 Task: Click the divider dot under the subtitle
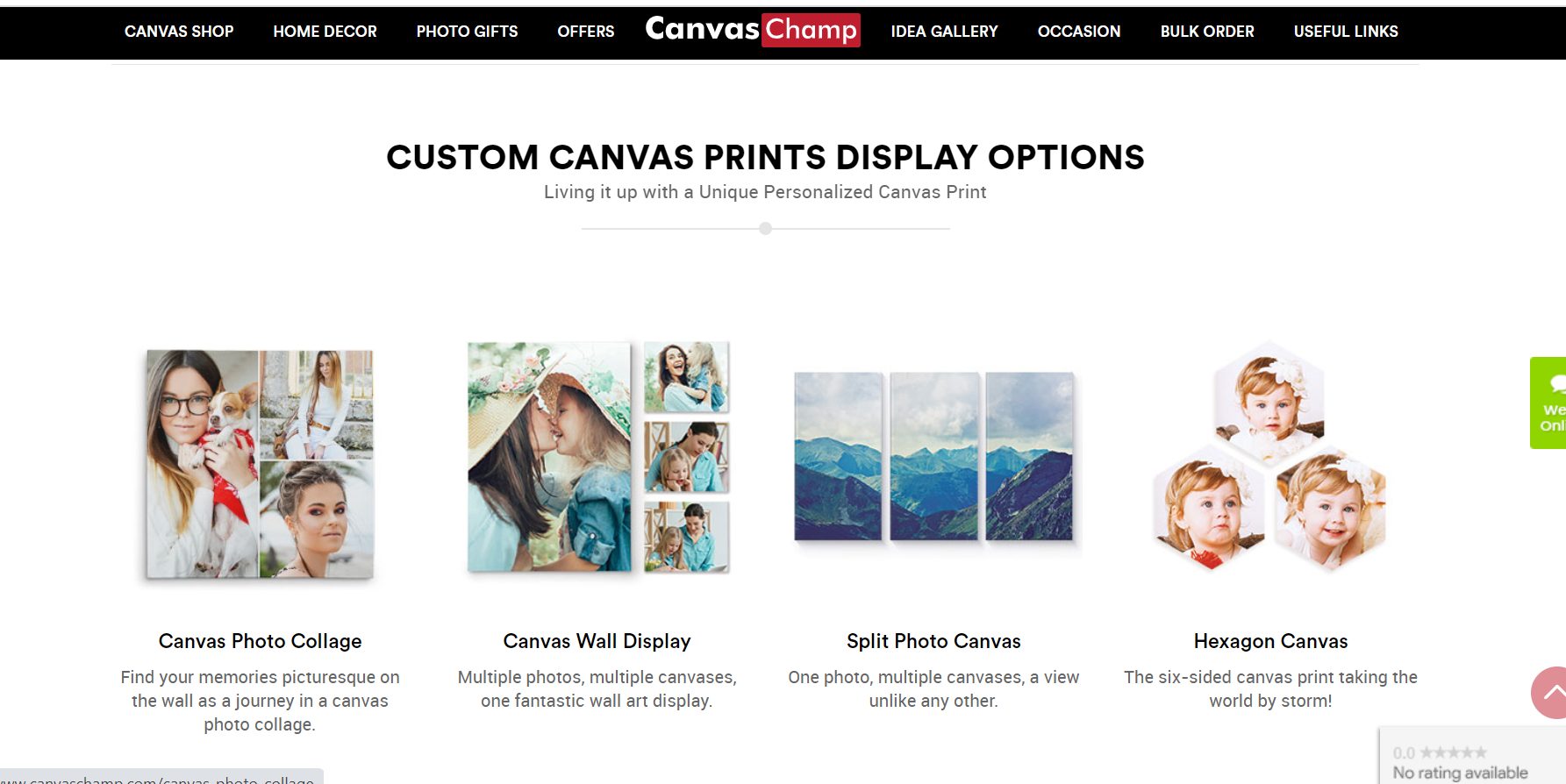tap(765, 228)
